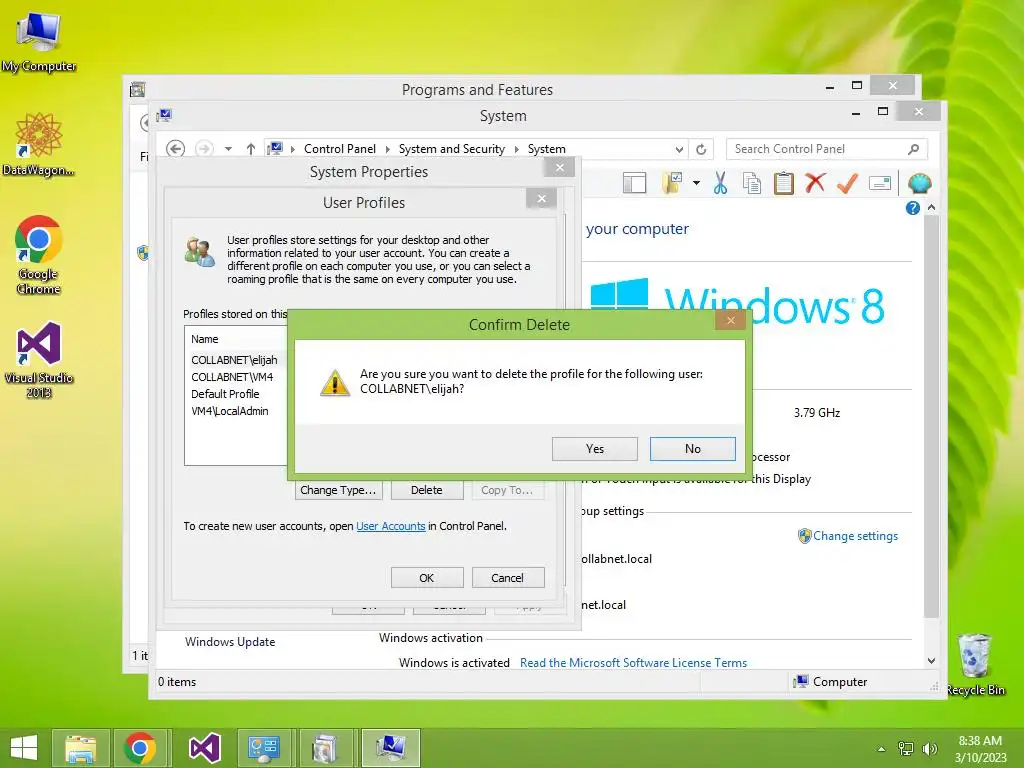Expand the arrow after System and Security
Image resolution: width=1024 pixels, height=768 pixels.
click(516, 149)
